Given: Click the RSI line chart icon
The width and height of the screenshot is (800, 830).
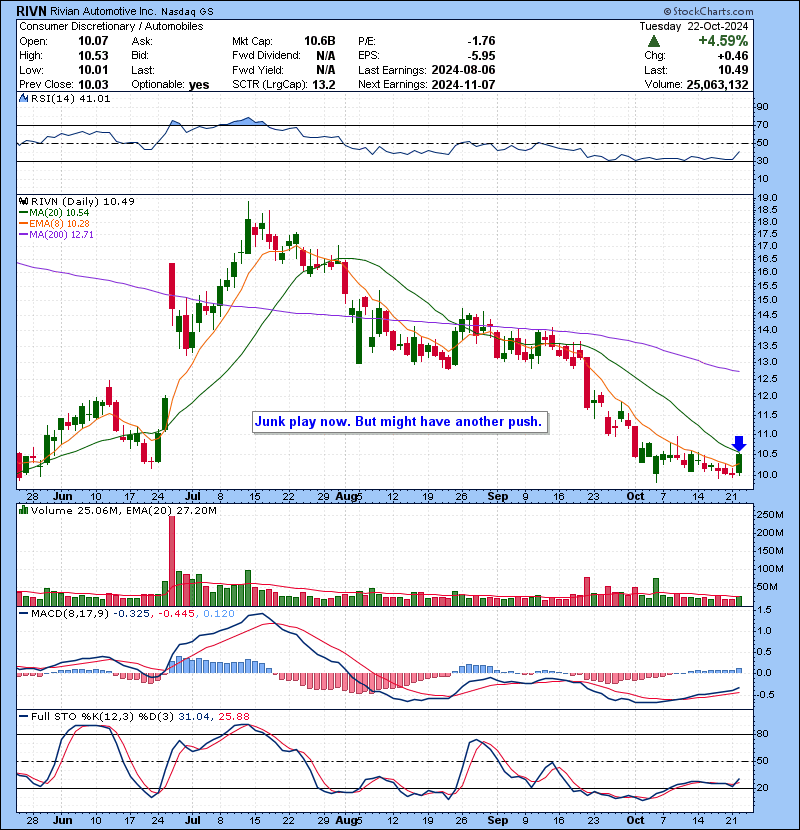Looking at the screenshot, I should click(23, 98).
